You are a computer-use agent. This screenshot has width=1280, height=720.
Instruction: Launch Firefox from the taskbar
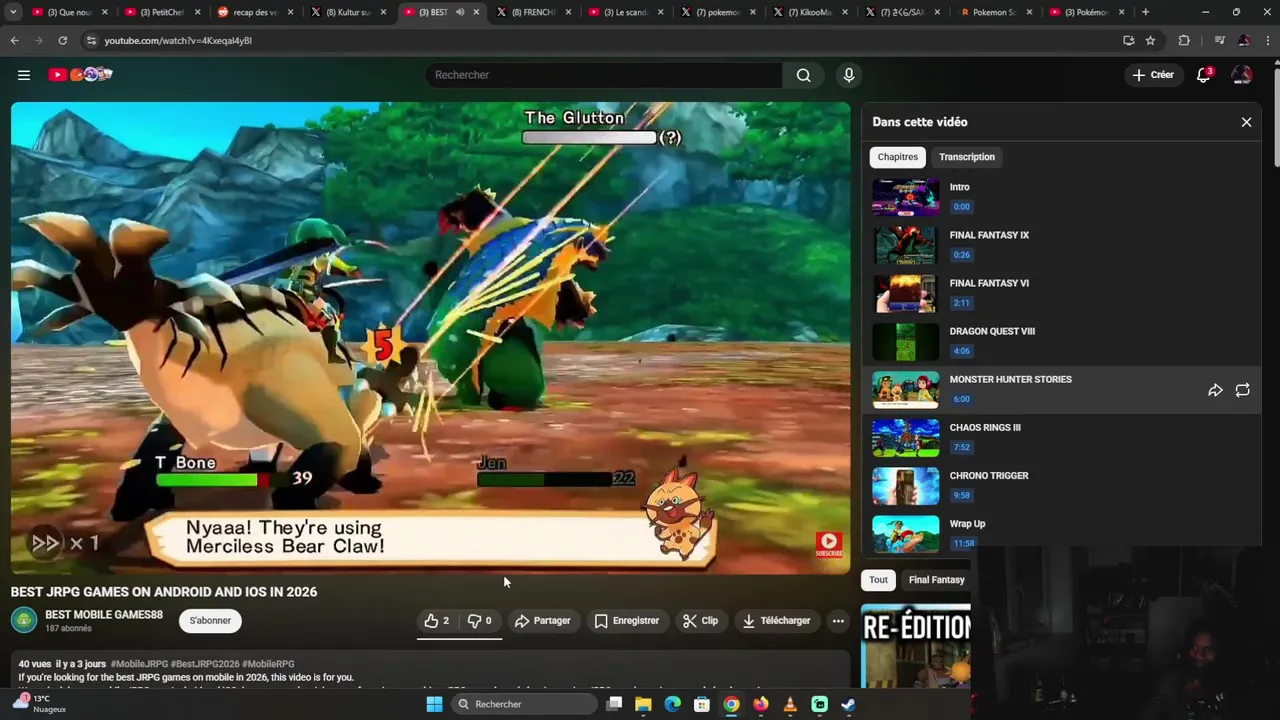(761, 704)
